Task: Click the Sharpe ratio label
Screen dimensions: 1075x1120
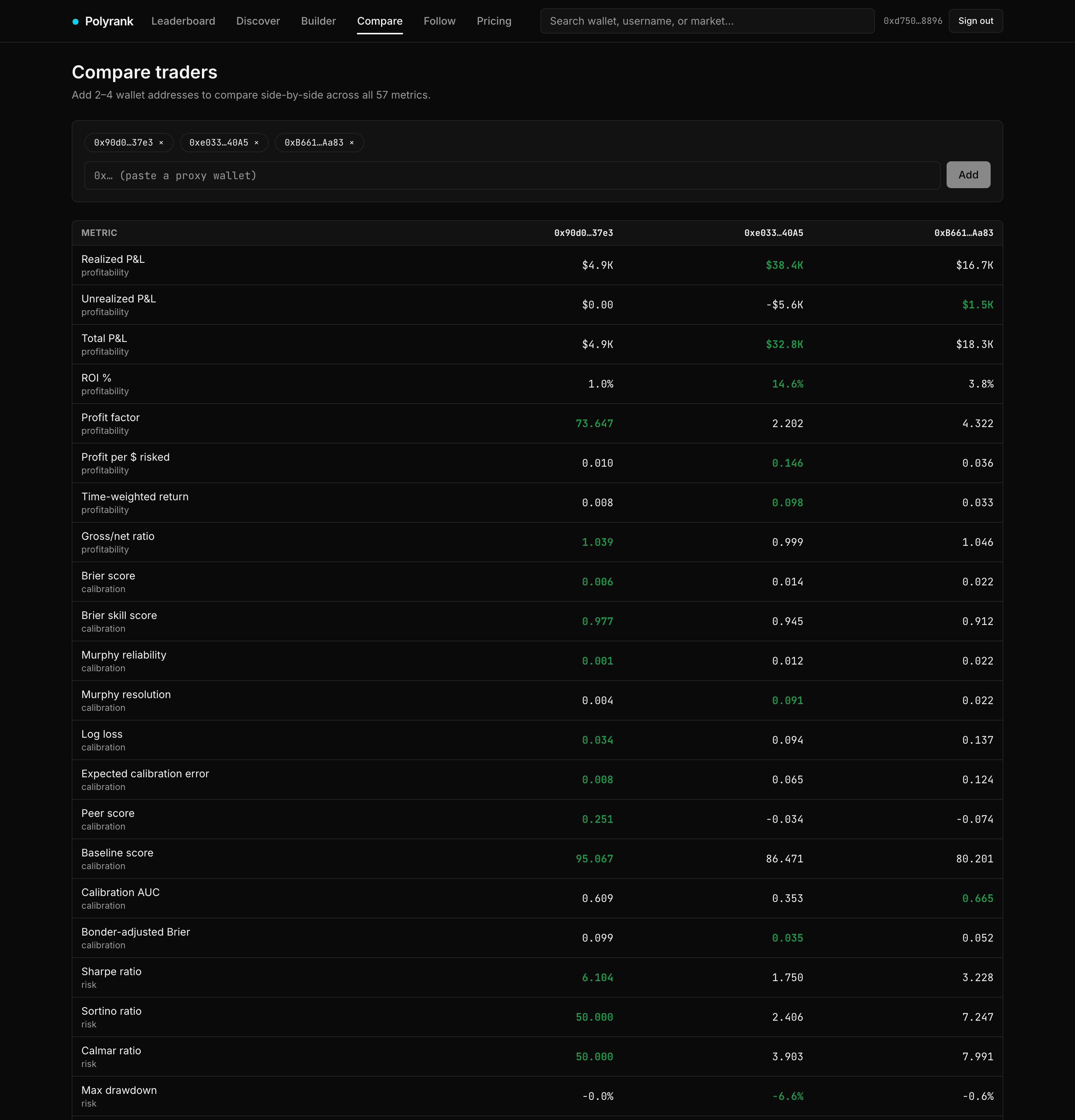Action: (111, 971)
